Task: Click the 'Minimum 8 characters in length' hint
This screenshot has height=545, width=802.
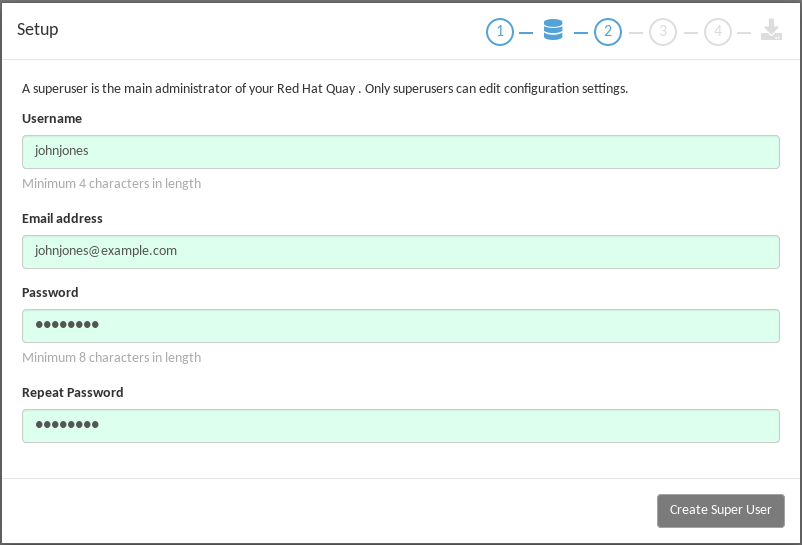Action: point(111,358)
